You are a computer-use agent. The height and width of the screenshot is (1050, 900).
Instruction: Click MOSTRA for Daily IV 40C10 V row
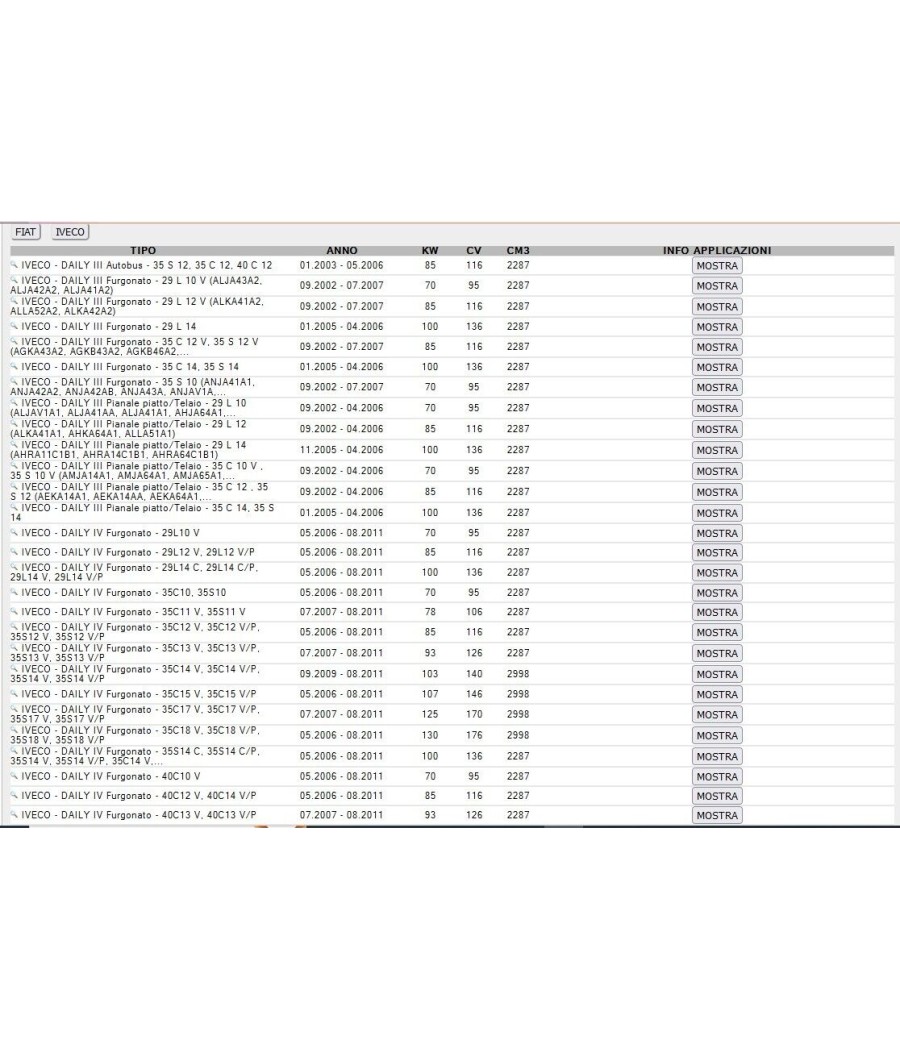click(x=717, y=777)
